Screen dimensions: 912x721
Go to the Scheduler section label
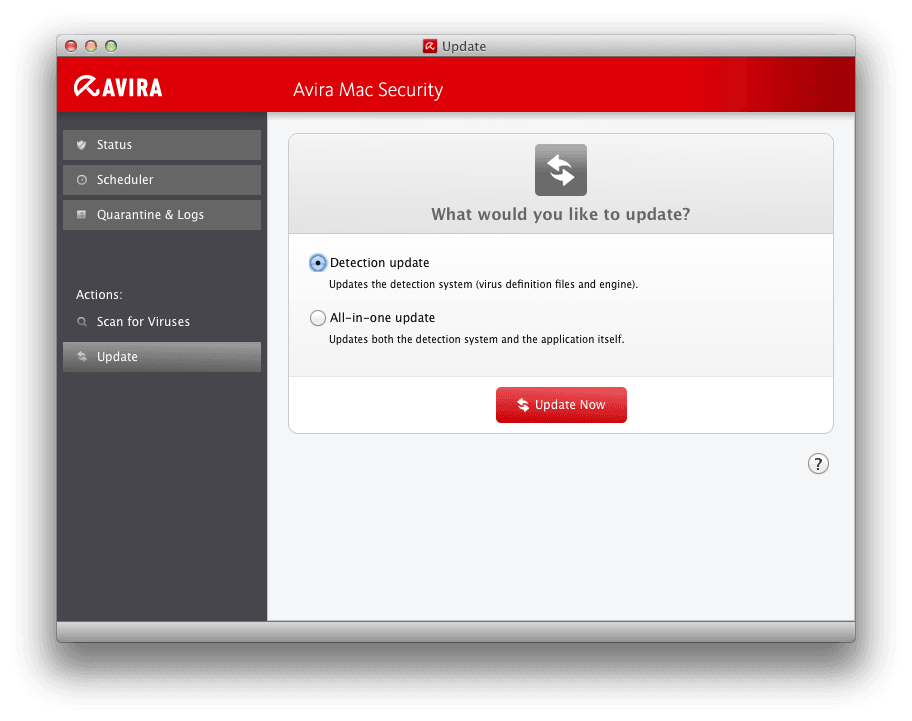tap(125, 180)
